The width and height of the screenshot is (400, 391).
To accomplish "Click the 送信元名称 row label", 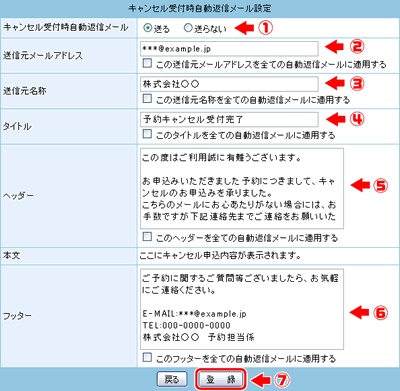I will point(25,91).
